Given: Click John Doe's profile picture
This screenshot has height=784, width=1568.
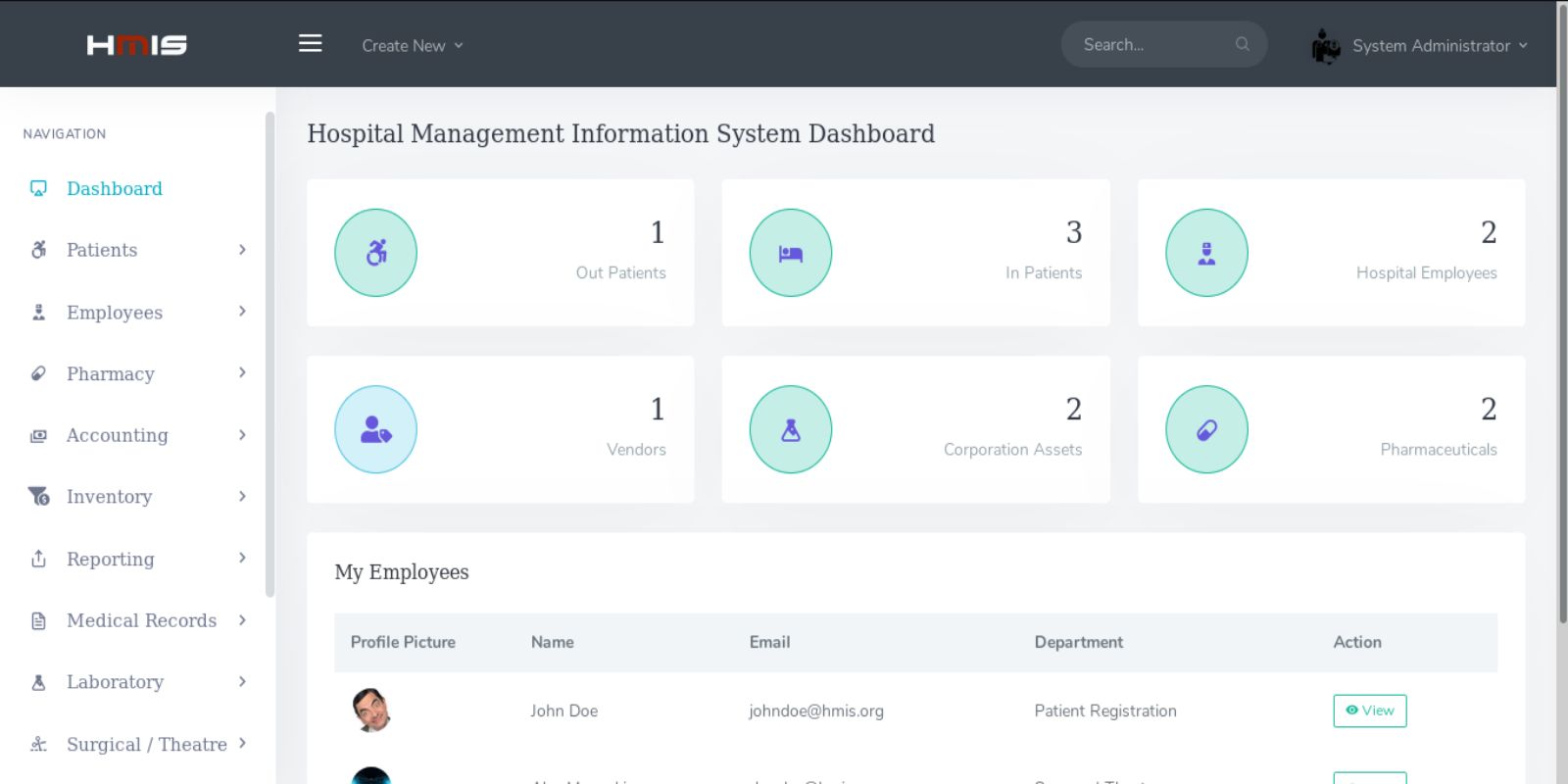Looking at the screenshot, I should tap(371, 710).
